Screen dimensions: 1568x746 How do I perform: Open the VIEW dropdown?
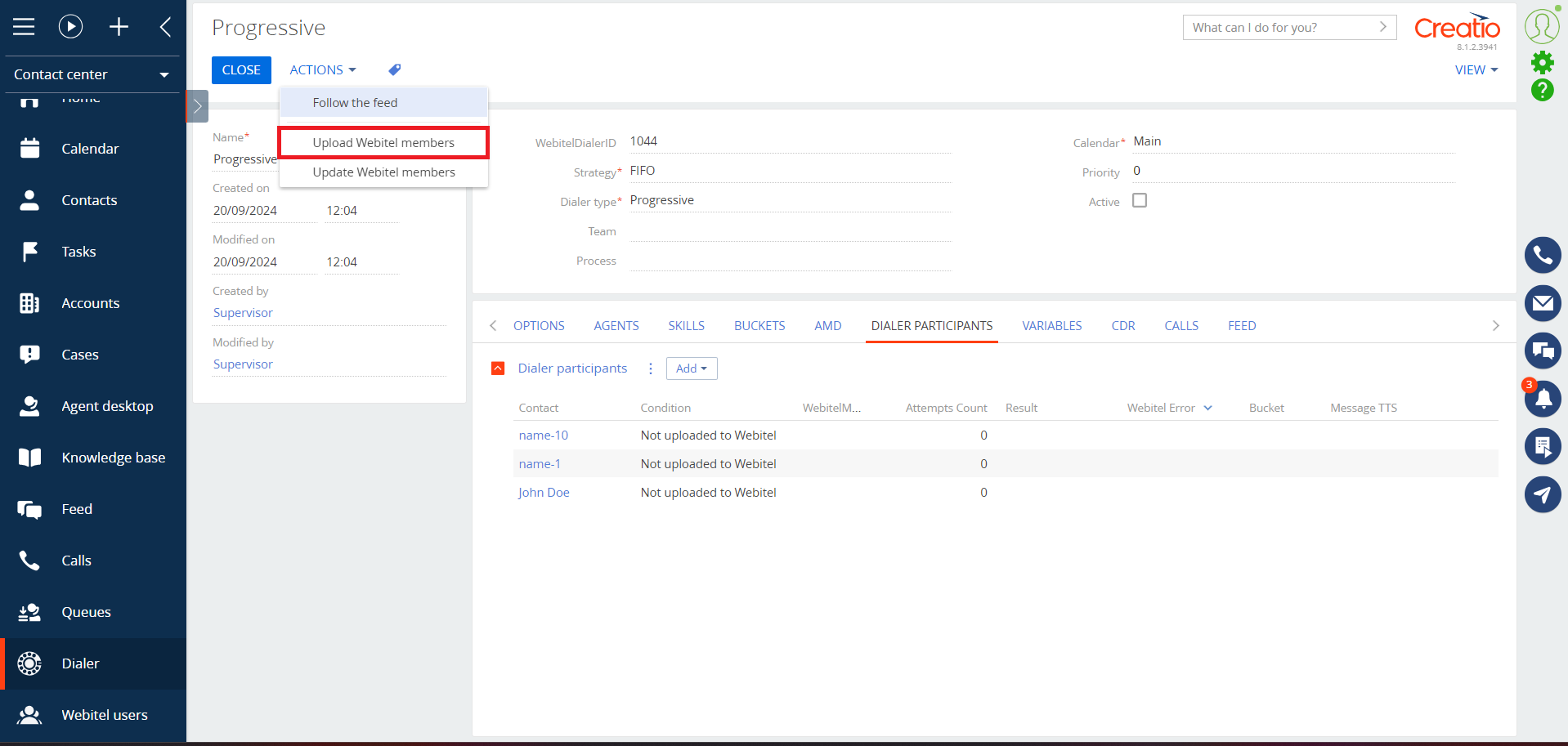(x=1476, y=70)
